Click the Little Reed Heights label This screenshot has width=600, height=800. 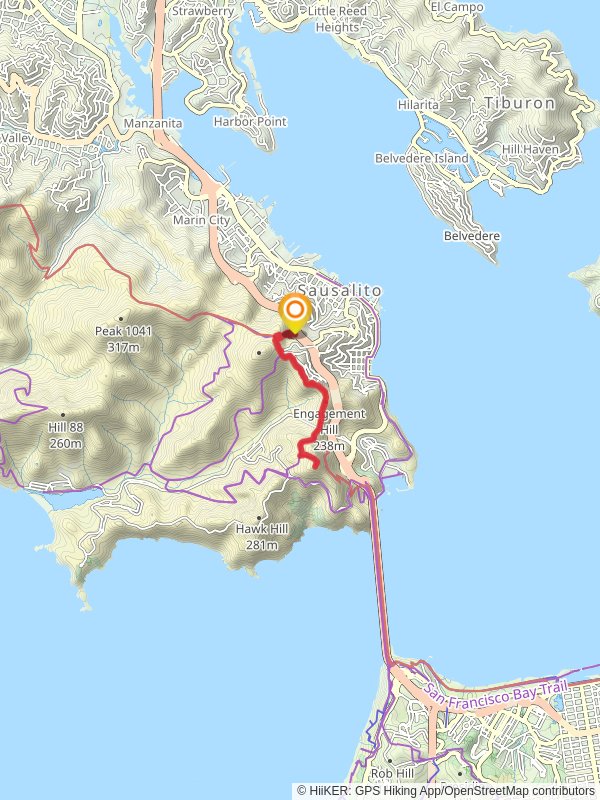337,19
